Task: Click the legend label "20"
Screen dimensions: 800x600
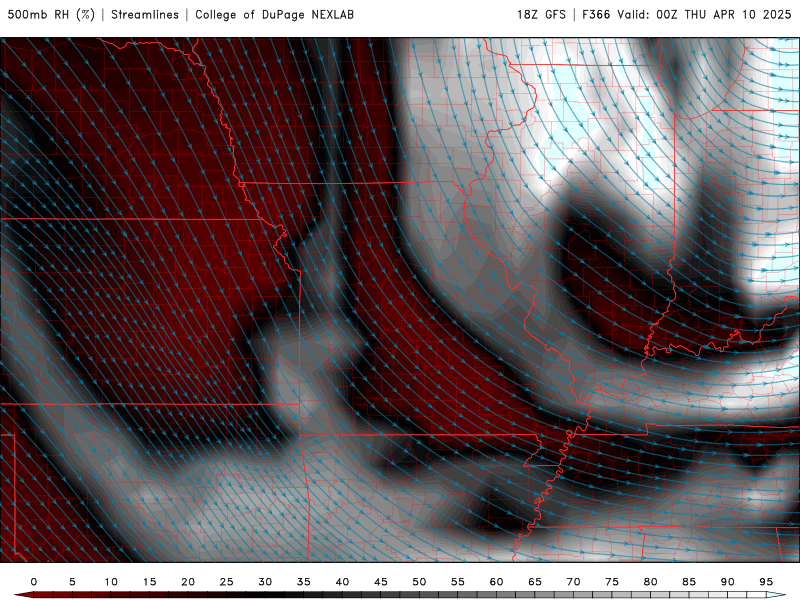Action: pyautogui.click(x=188, y=582)
